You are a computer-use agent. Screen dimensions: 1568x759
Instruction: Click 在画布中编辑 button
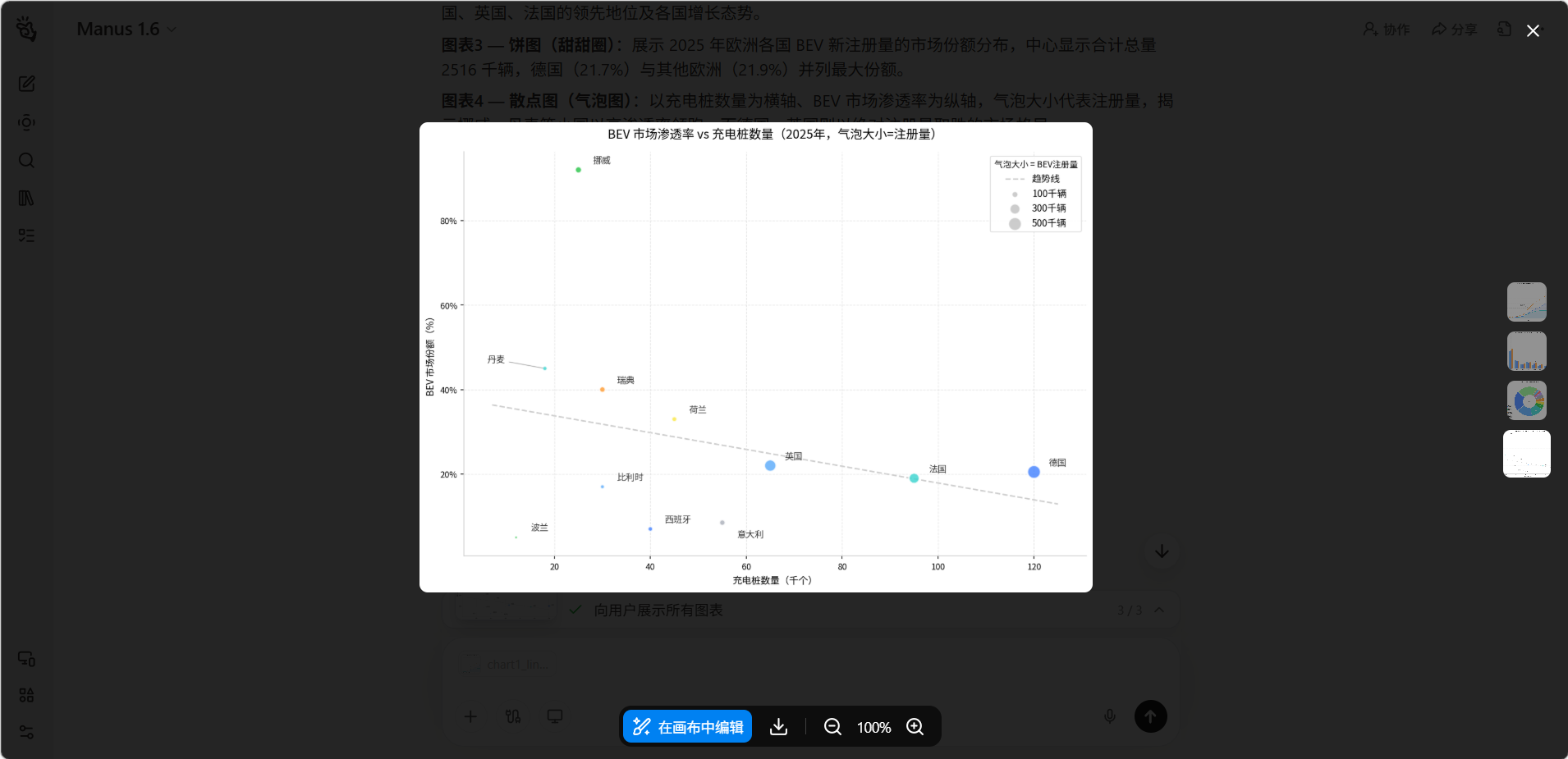[688, 727]
